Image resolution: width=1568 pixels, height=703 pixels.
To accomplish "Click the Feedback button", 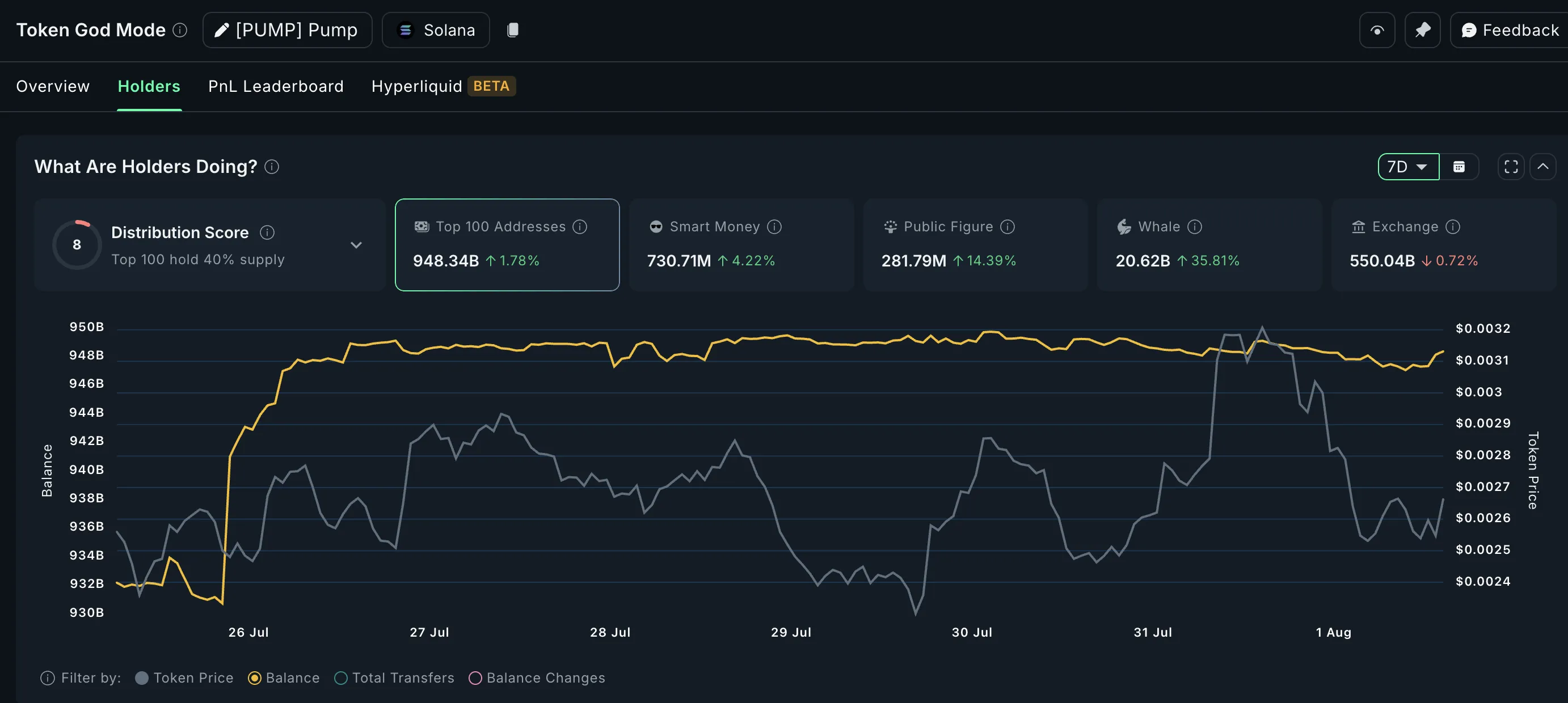I will click(x=1508, y=30).
